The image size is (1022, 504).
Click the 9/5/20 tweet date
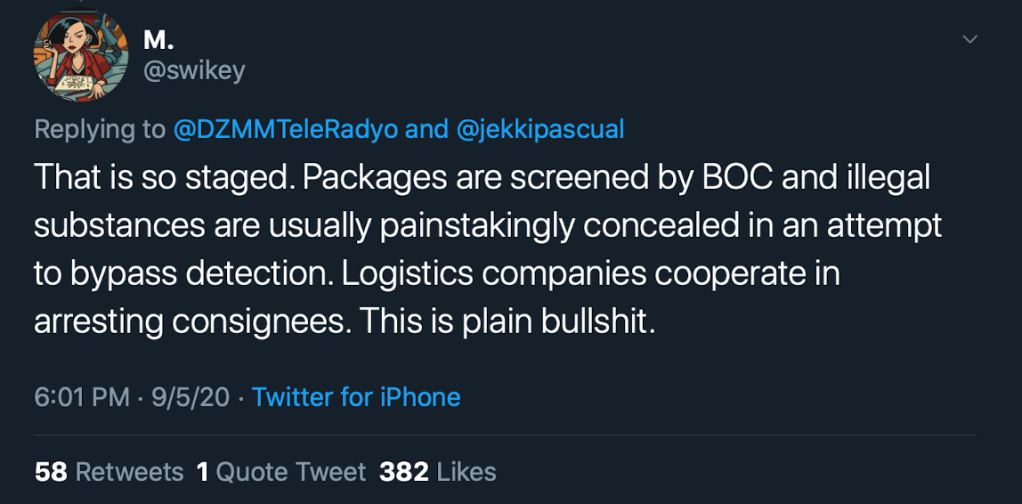pos(192,397)
